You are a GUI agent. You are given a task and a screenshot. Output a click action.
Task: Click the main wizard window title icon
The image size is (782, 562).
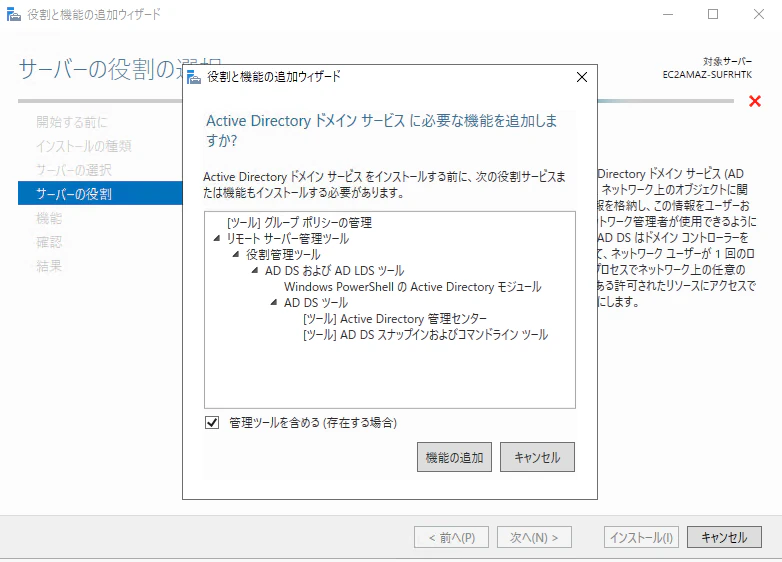(13, 14)
